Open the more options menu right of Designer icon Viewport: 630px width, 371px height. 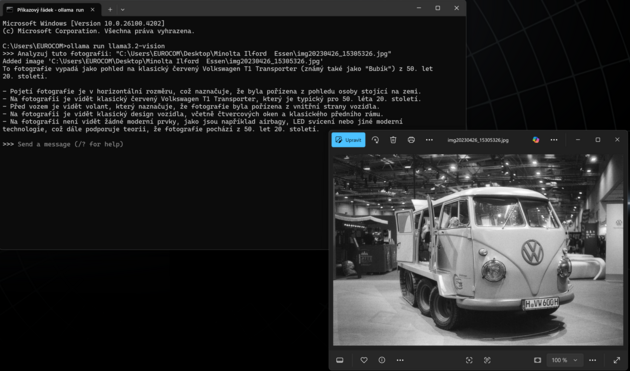click(x=554, y=140)
